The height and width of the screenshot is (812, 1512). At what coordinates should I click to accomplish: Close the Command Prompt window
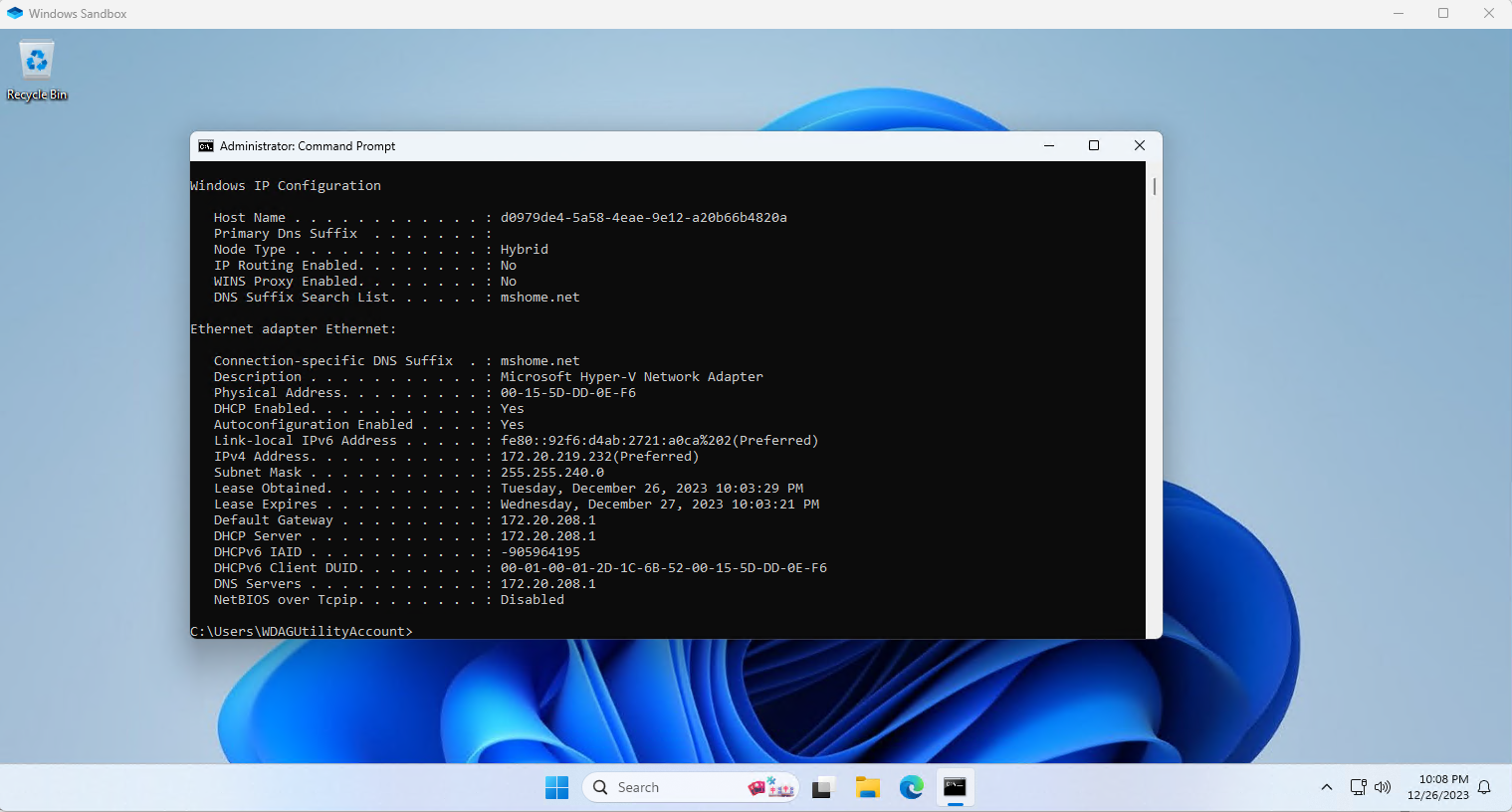coord(1140,145)
